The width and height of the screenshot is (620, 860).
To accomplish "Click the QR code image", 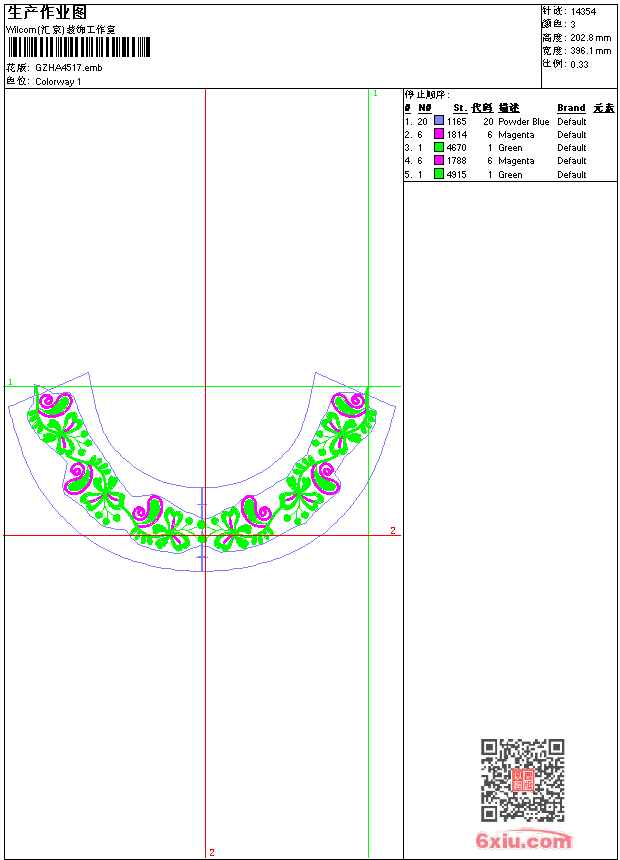I will [522, 780].
